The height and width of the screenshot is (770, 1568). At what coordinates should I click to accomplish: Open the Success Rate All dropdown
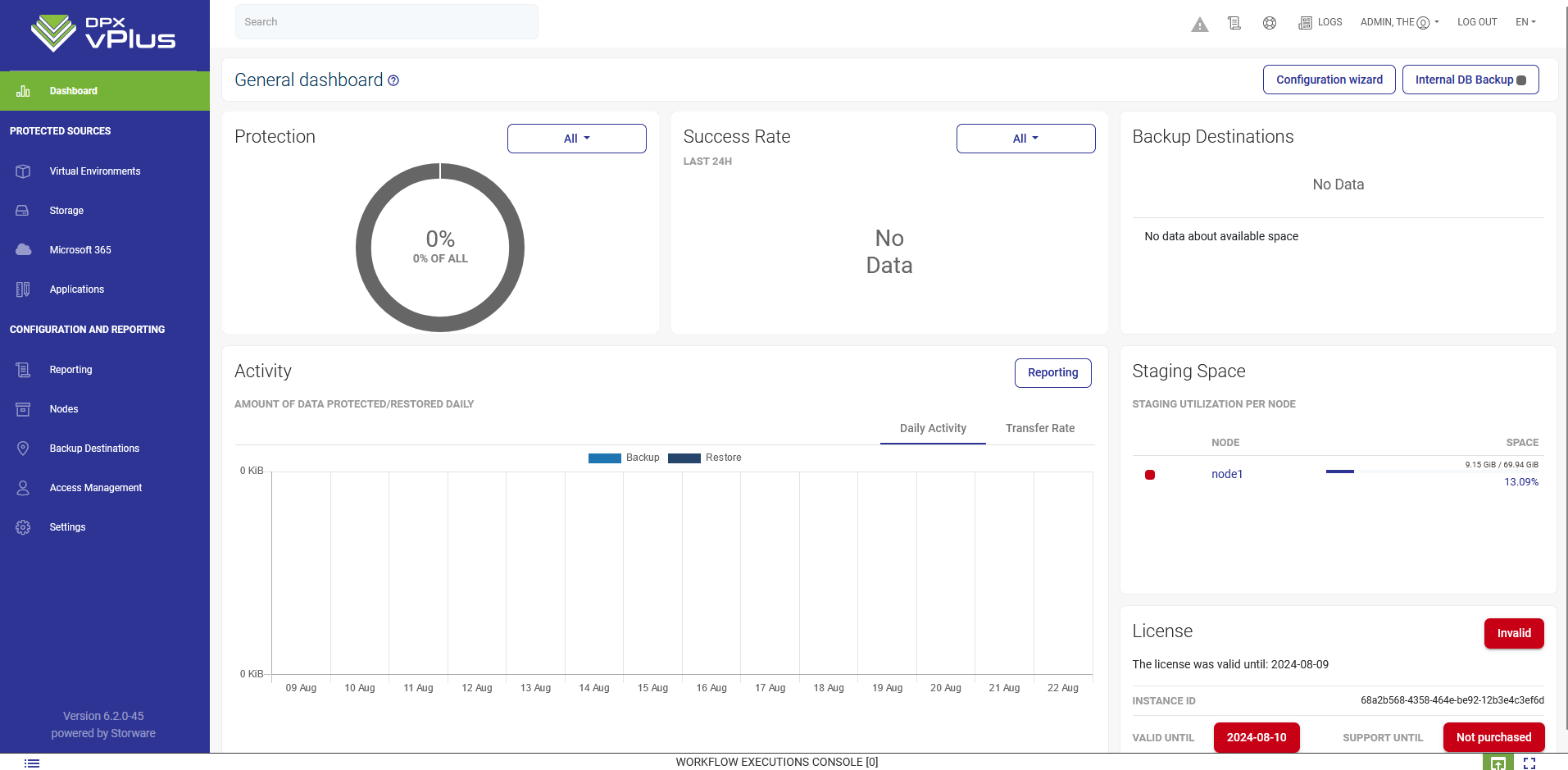tap(1025, 139)
